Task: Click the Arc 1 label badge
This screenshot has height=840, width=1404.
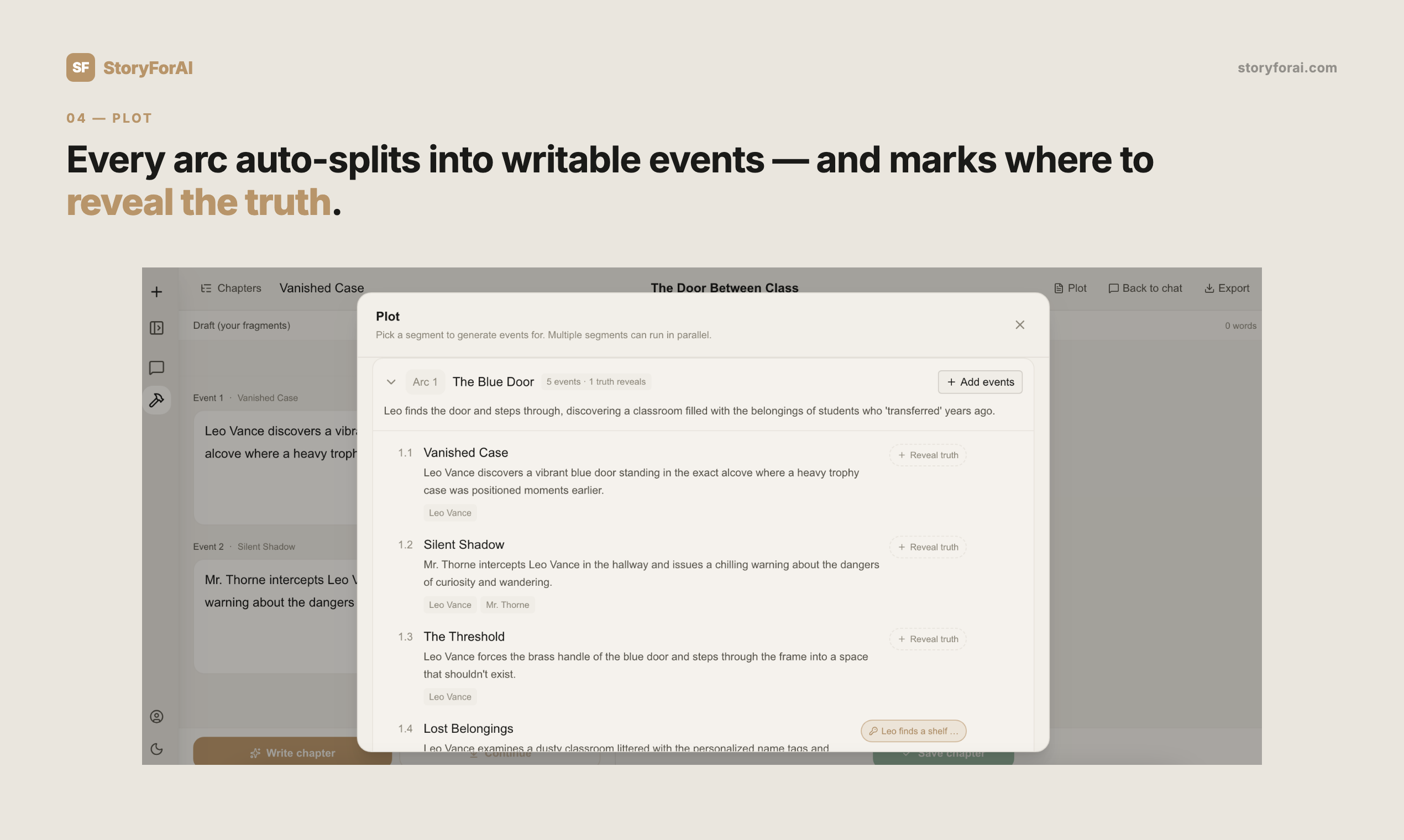Action: pyautogui.click(x=425, y=382)
